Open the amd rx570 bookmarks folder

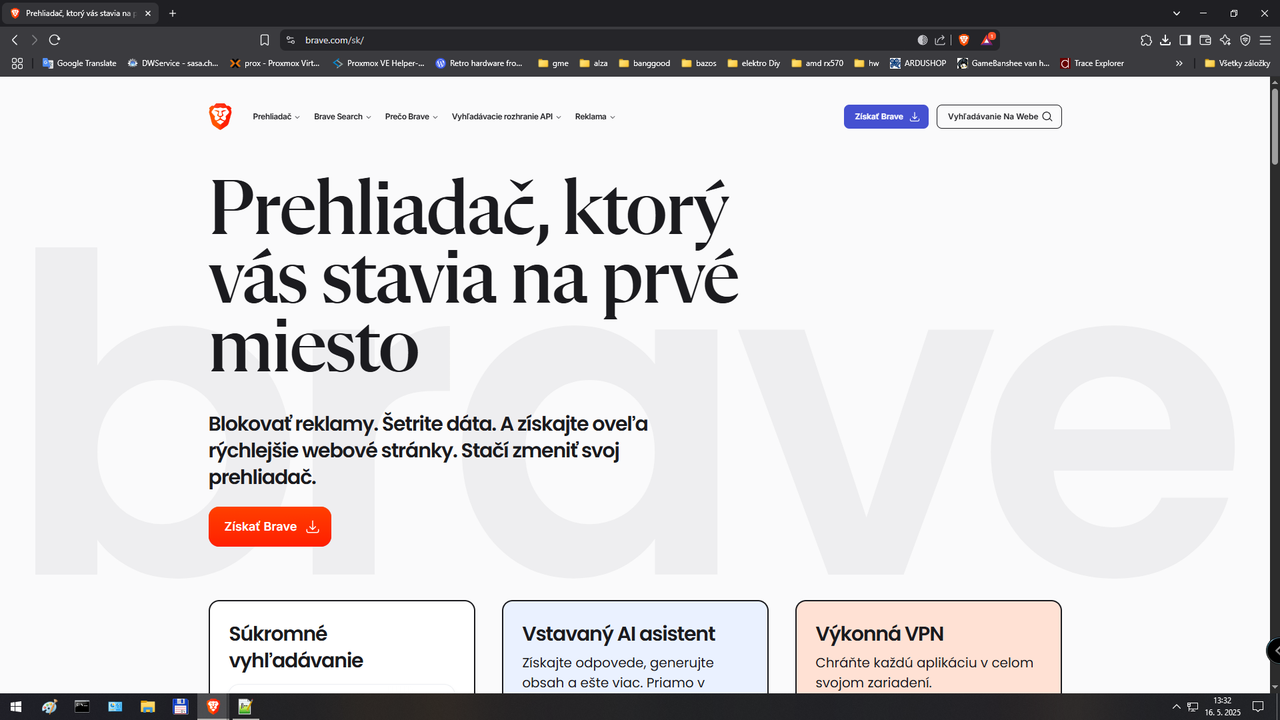tap(817, 63)
